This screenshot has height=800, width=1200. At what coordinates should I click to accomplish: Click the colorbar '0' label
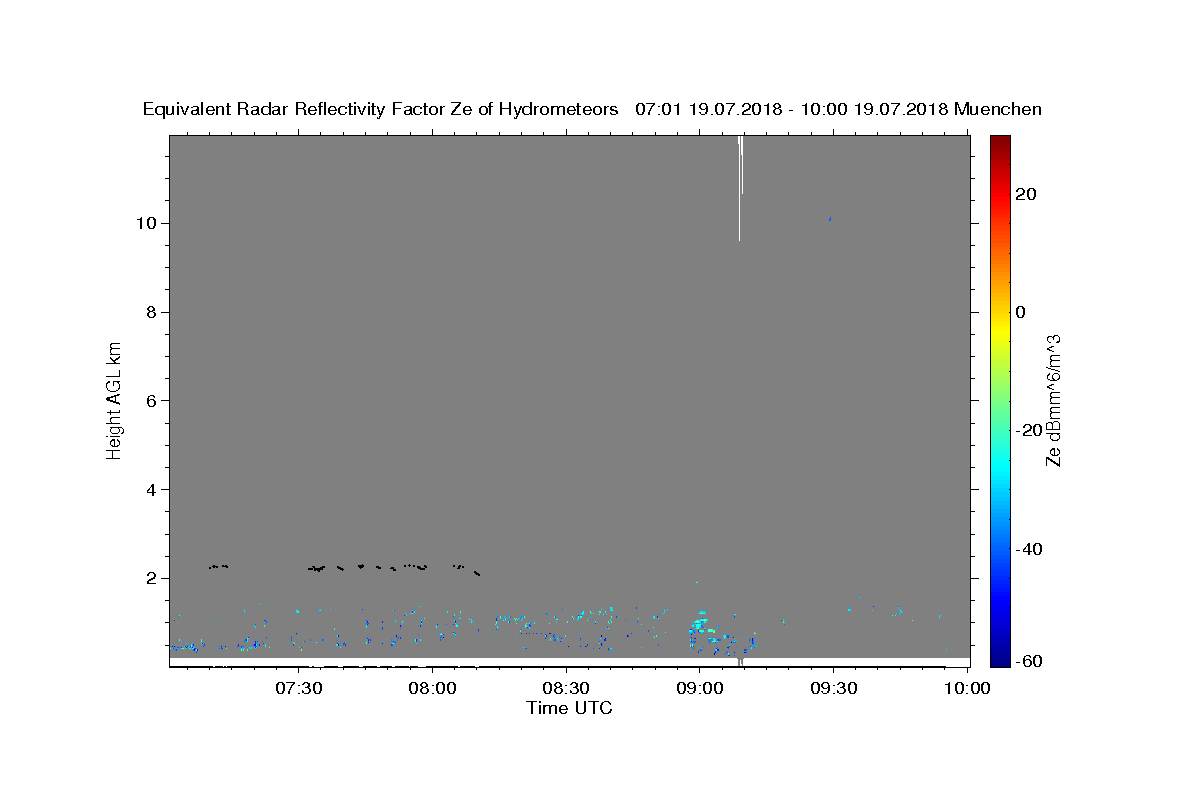(x=1020, y=312)
